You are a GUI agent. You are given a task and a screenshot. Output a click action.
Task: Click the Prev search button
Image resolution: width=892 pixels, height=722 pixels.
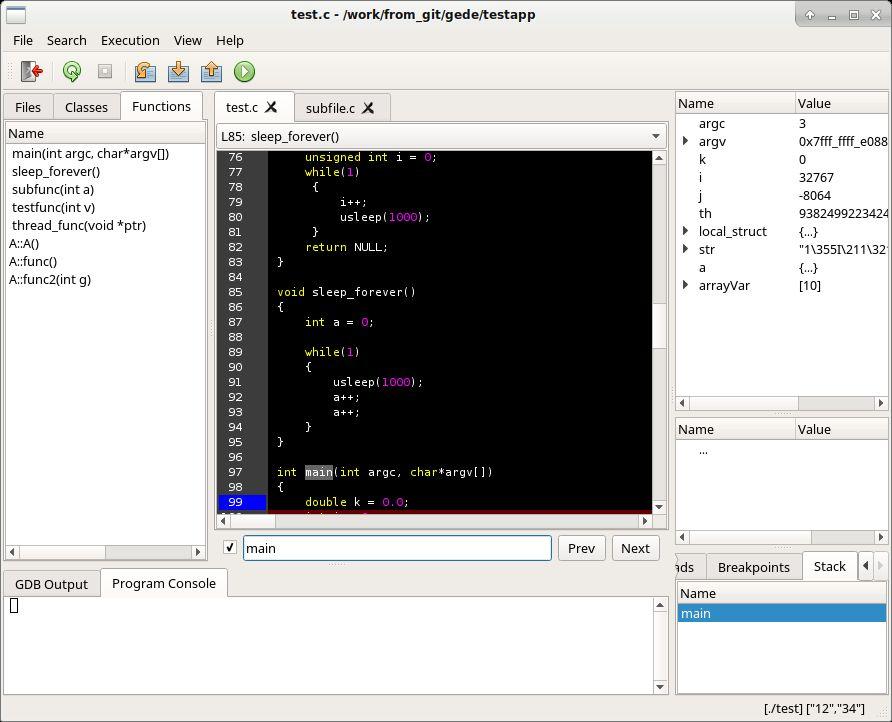tap(581, 548)
